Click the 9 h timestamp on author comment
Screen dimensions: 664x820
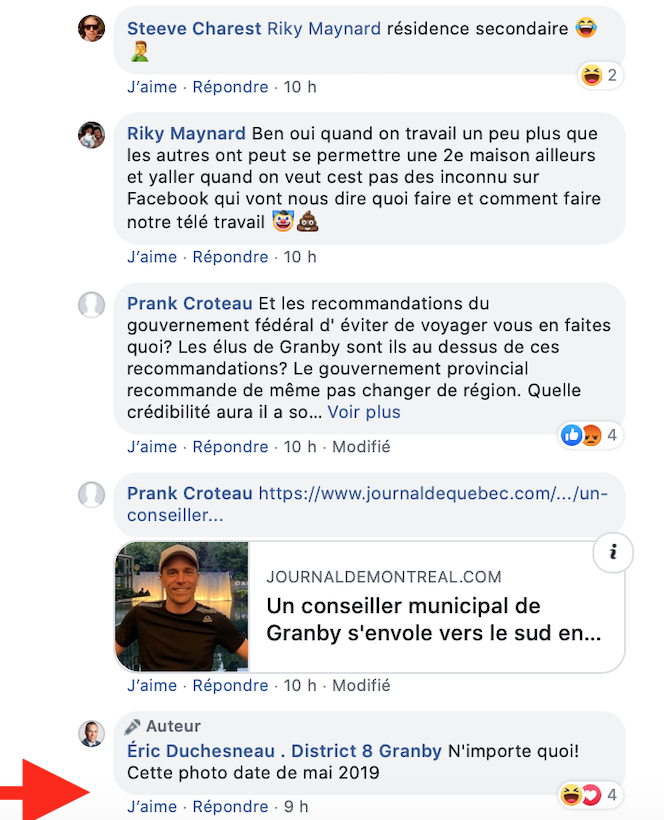pos(296,806)
